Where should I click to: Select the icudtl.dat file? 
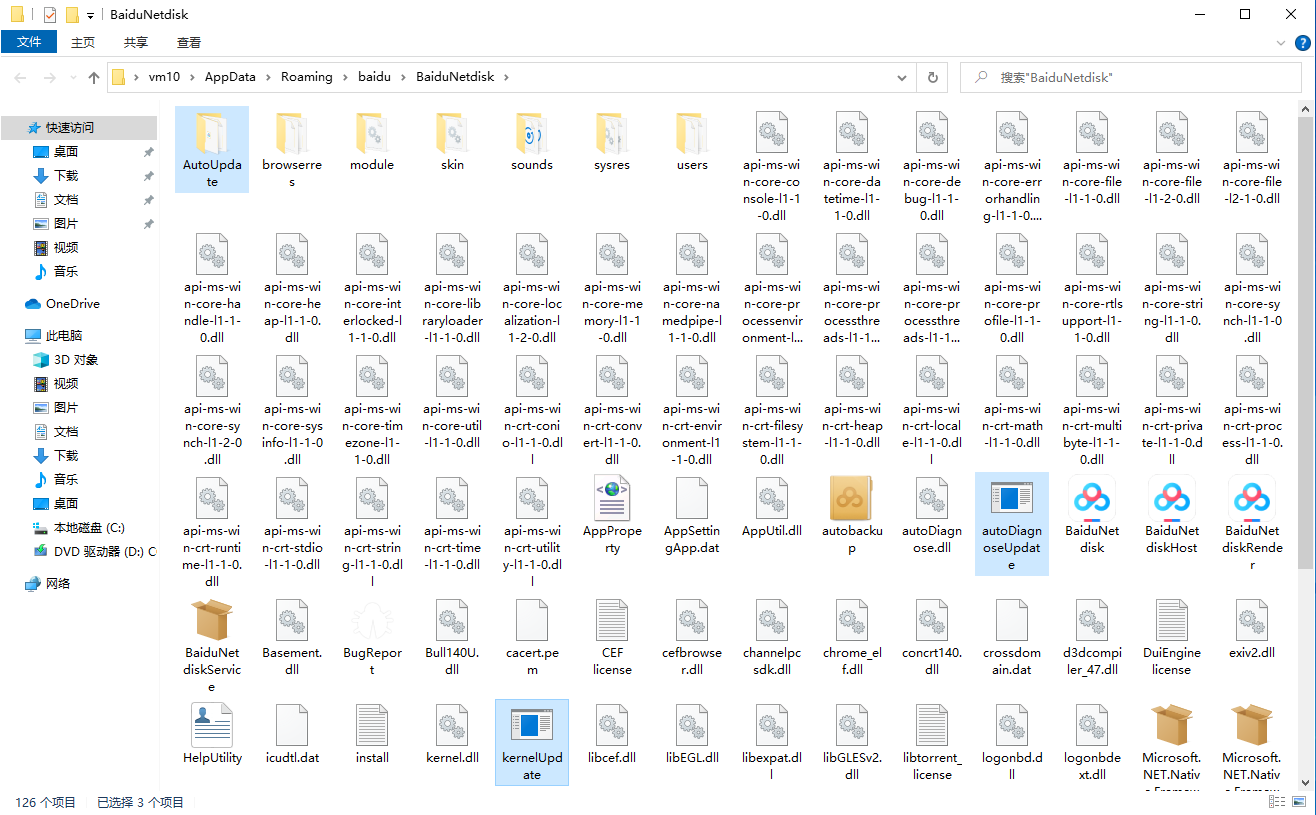tap(292, 733)
